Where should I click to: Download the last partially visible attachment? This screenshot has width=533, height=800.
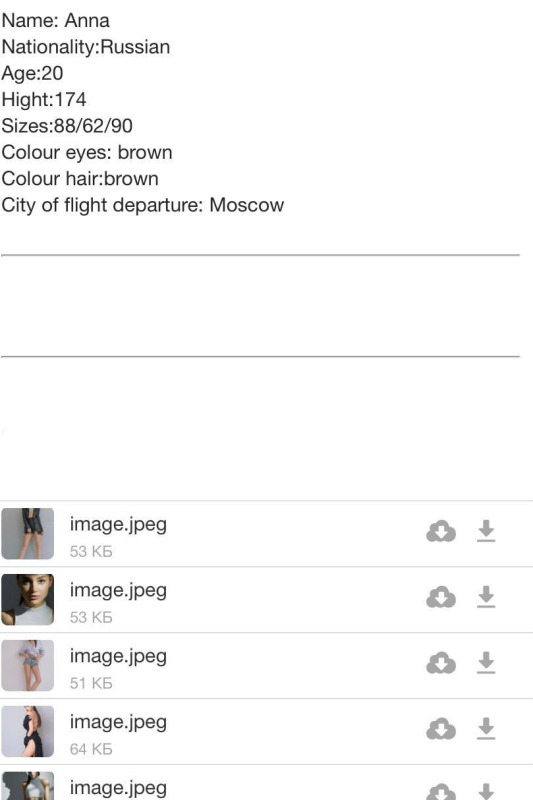coord(486,791)
